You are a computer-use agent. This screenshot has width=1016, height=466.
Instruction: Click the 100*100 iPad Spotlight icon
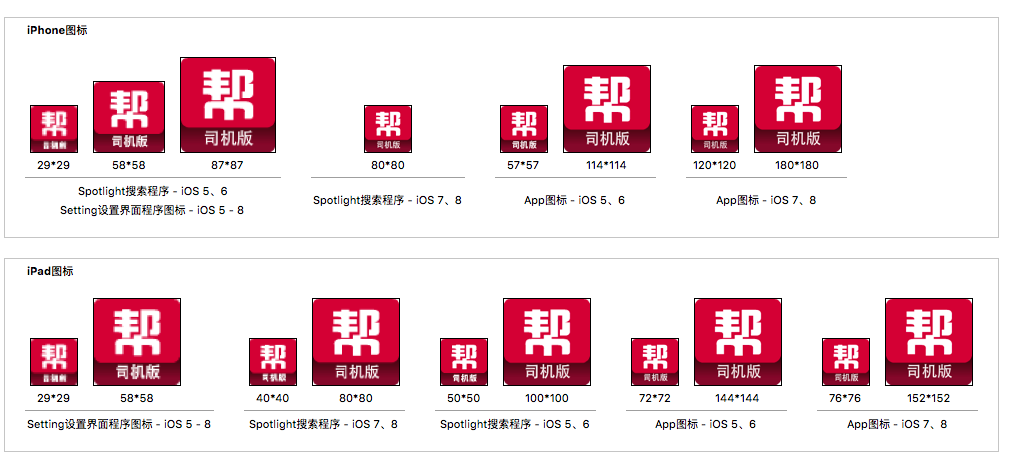[547, 342]
